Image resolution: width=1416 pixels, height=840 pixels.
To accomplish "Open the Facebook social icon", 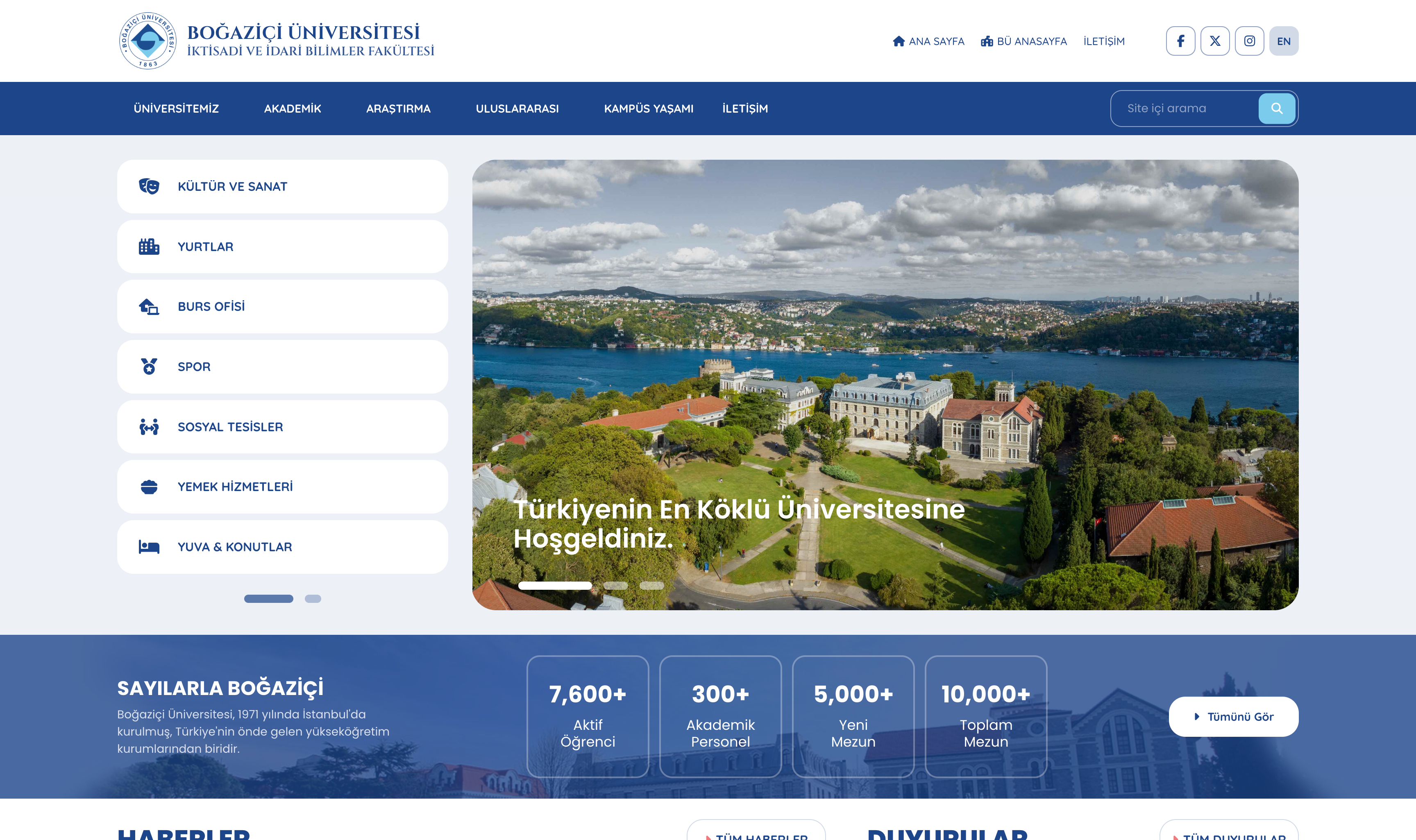I will click(x=1180, y=41).
